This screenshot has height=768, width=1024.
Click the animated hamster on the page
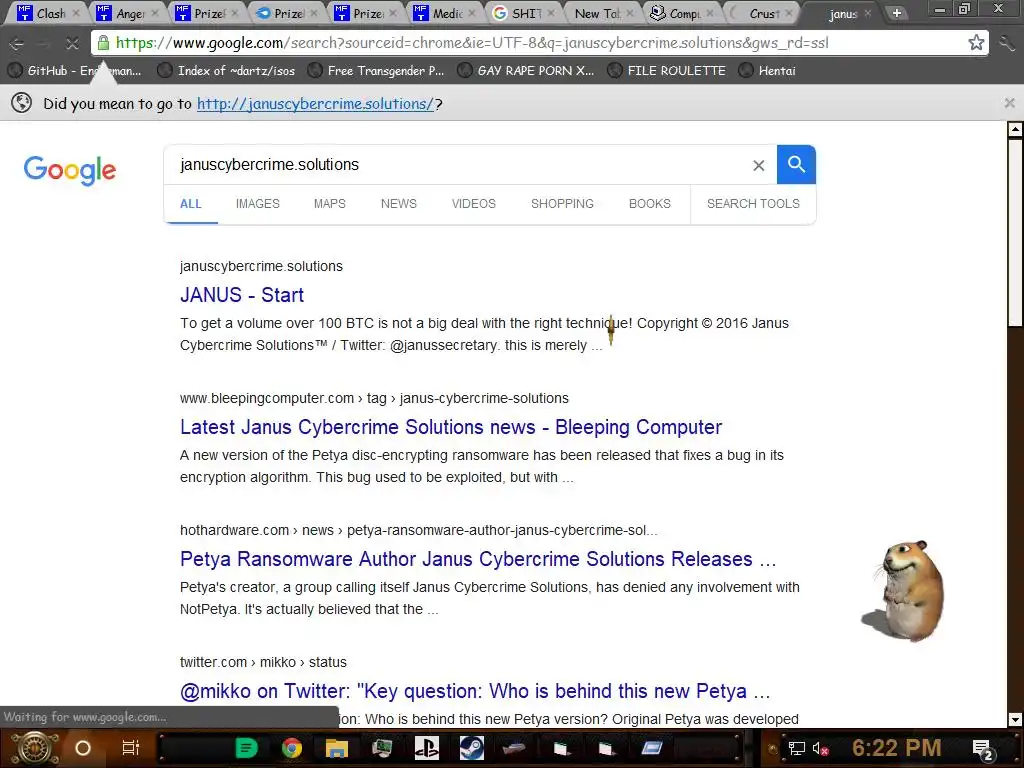904,591
